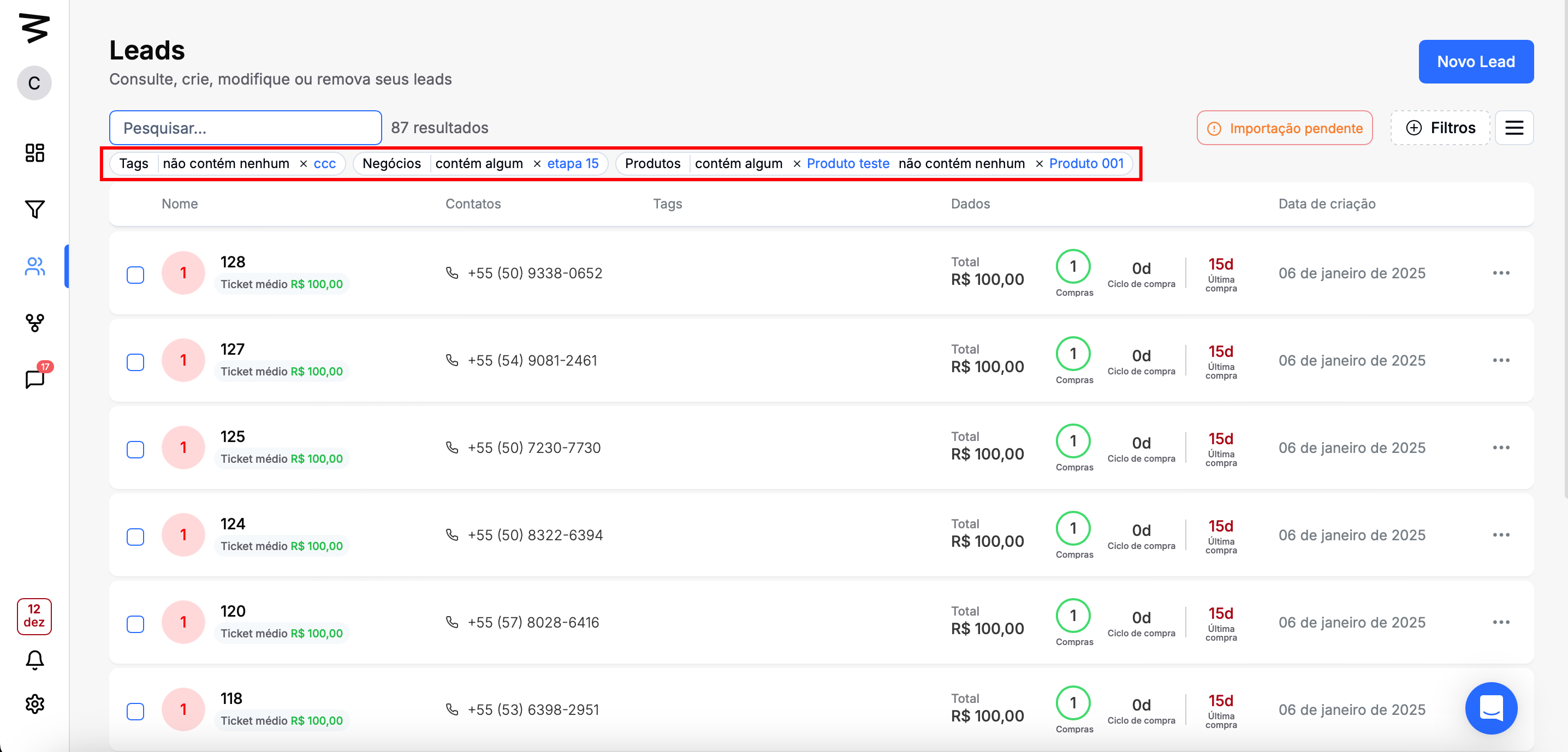The image size is (1568, 752).
Task: Click the Novo Lead button
Action: 1476,62
